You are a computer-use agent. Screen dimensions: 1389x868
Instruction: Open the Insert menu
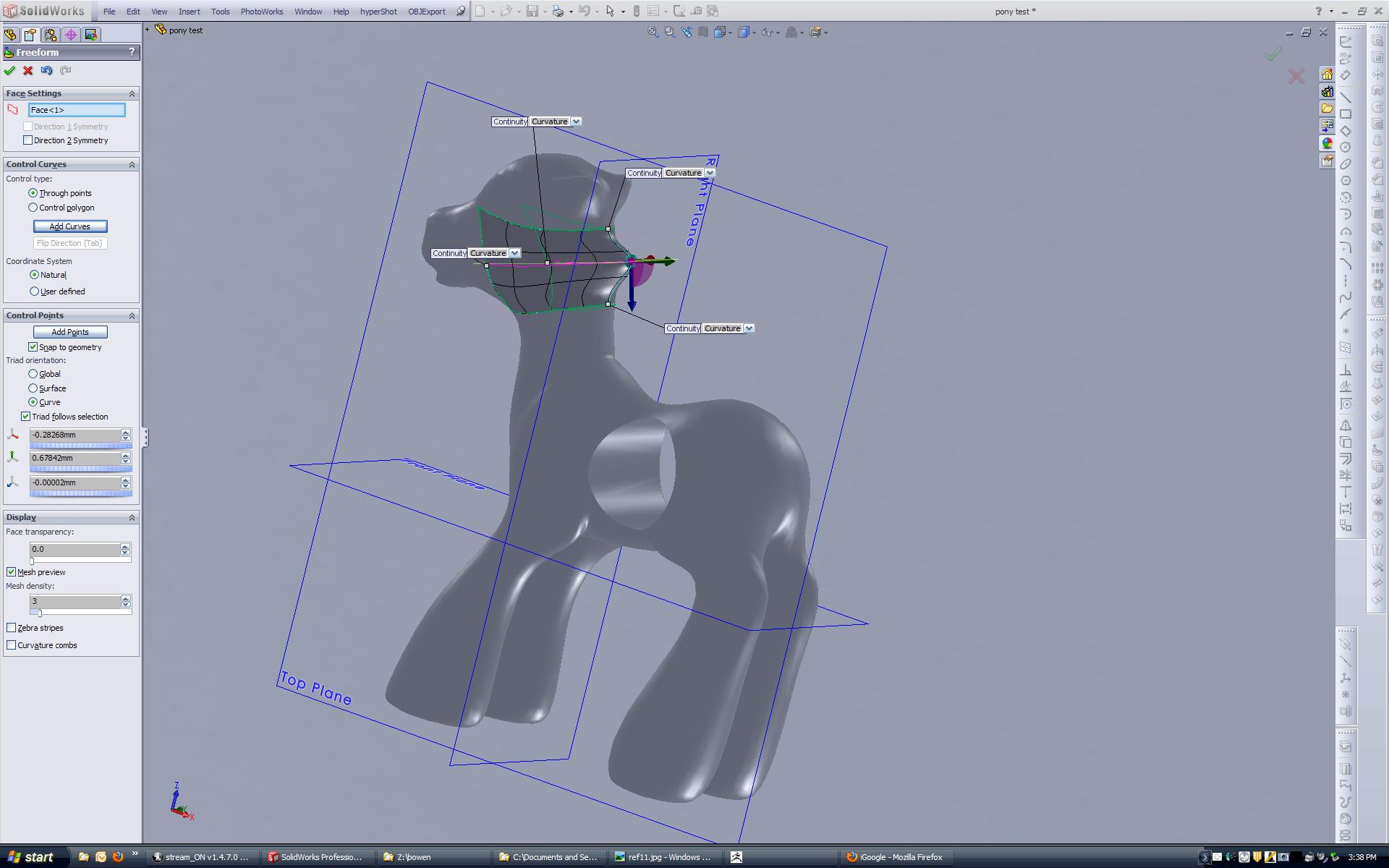pyautogui.click(x=190, y=12)
